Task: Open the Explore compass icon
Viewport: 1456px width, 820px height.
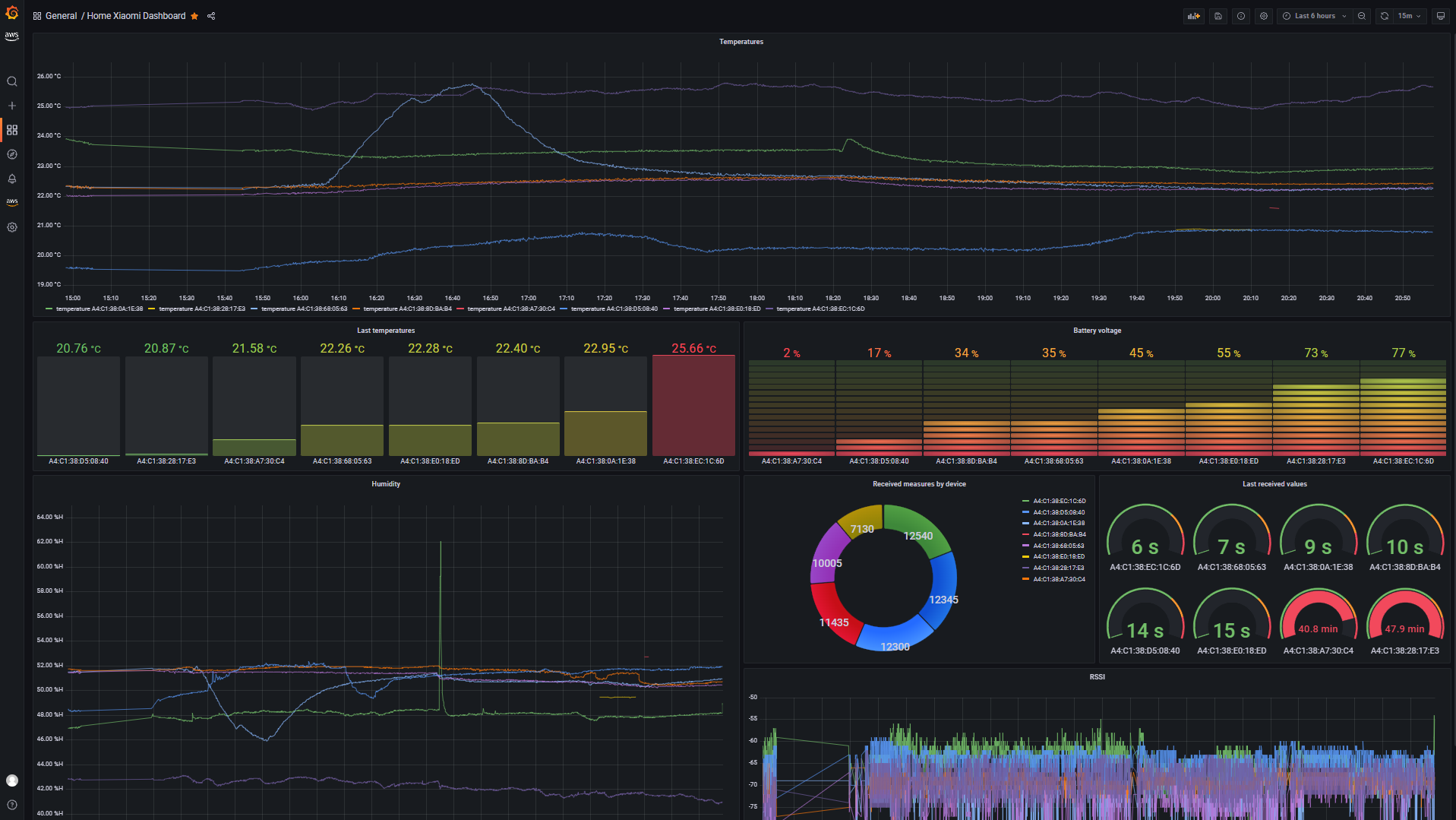Action: 11,154
